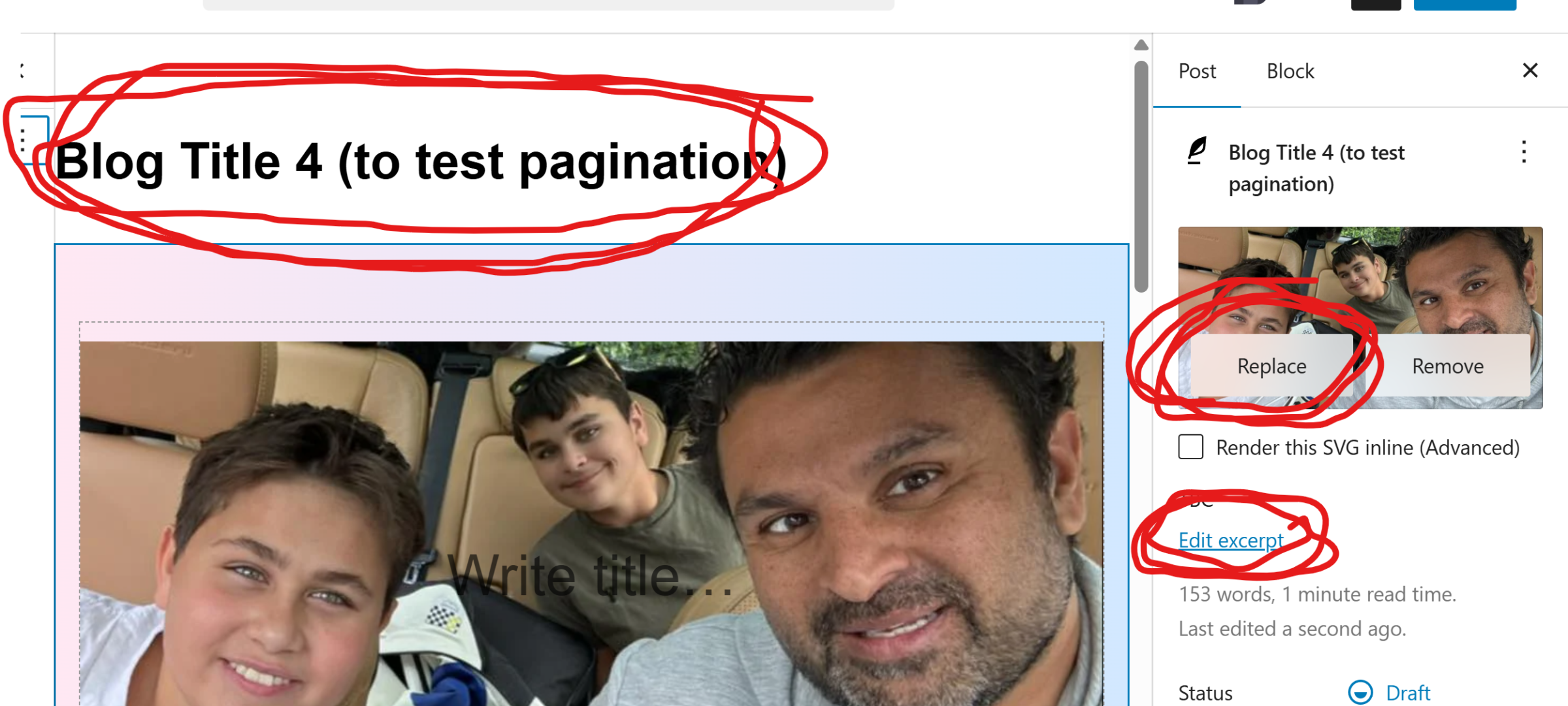This screenshot has width=1568, height=706.
Task: Click the quill post icon in sidebar
Action: pyautogui.click(x=1197, y=152)
